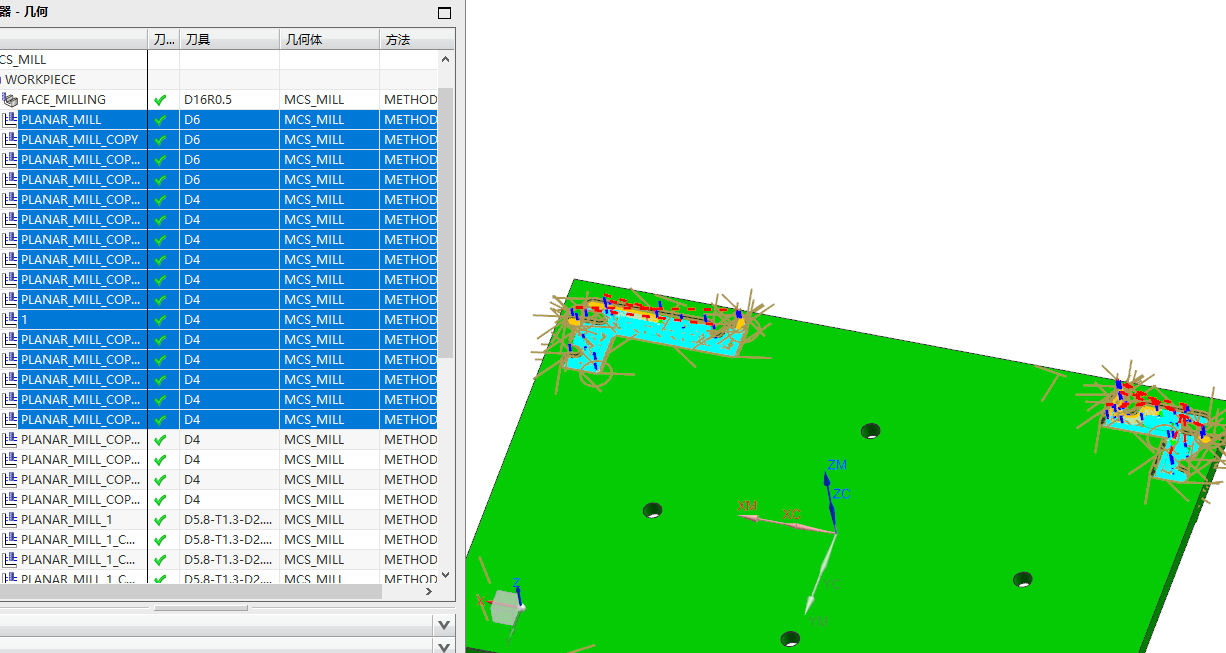Screen dimensions: 1226x653
Task: Click the D16R0.5 tool cell
Action: pos(229,100)
